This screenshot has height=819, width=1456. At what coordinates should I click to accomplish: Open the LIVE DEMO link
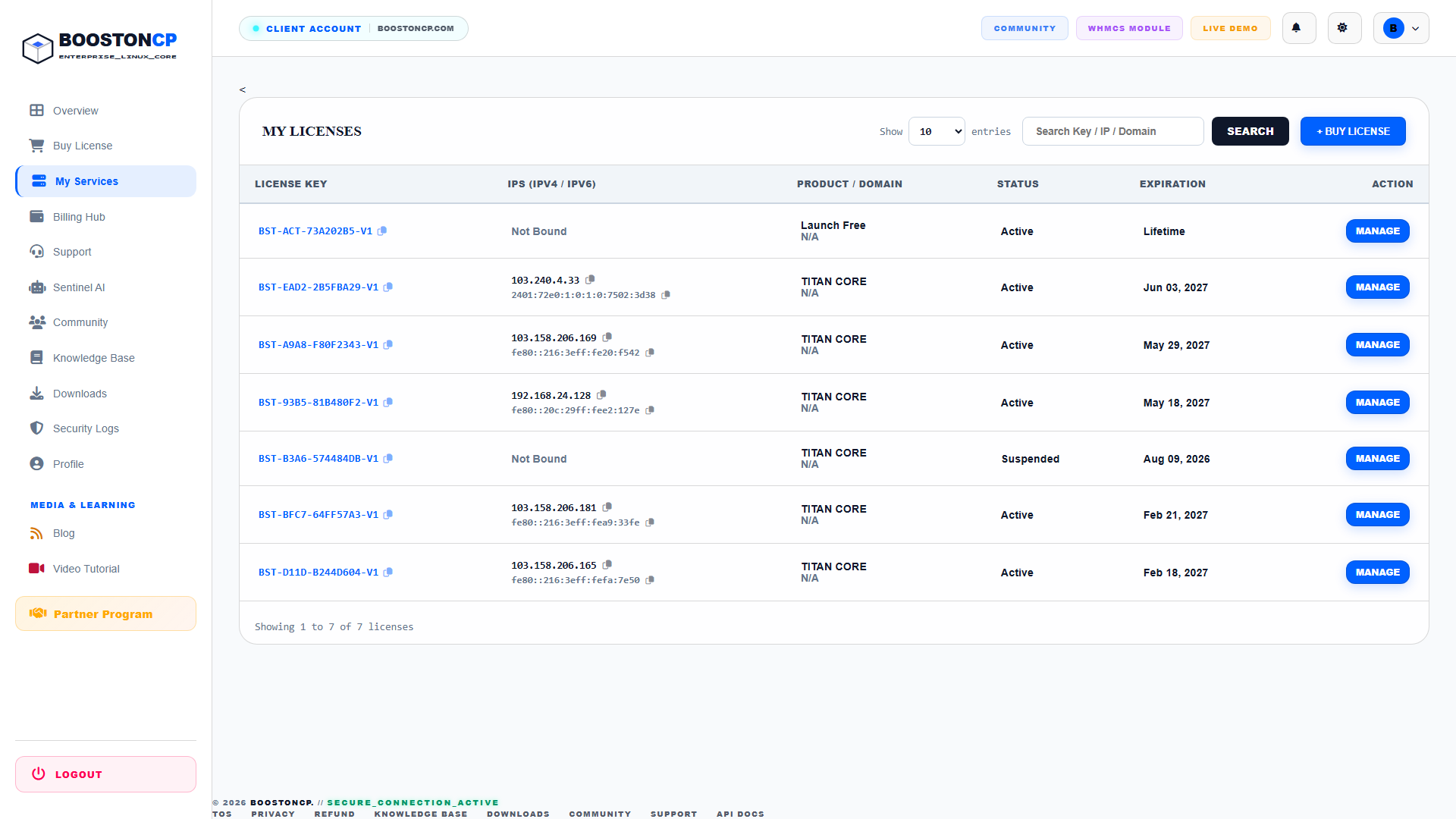click(x=1230, y=28)
